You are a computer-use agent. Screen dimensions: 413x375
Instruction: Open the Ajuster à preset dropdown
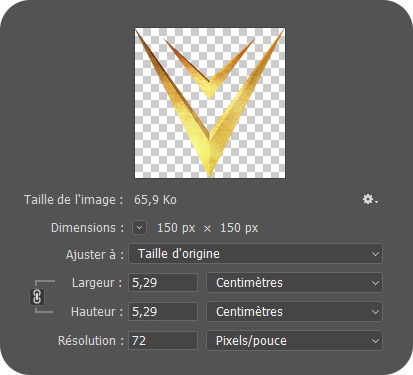(x=256, y=254)
